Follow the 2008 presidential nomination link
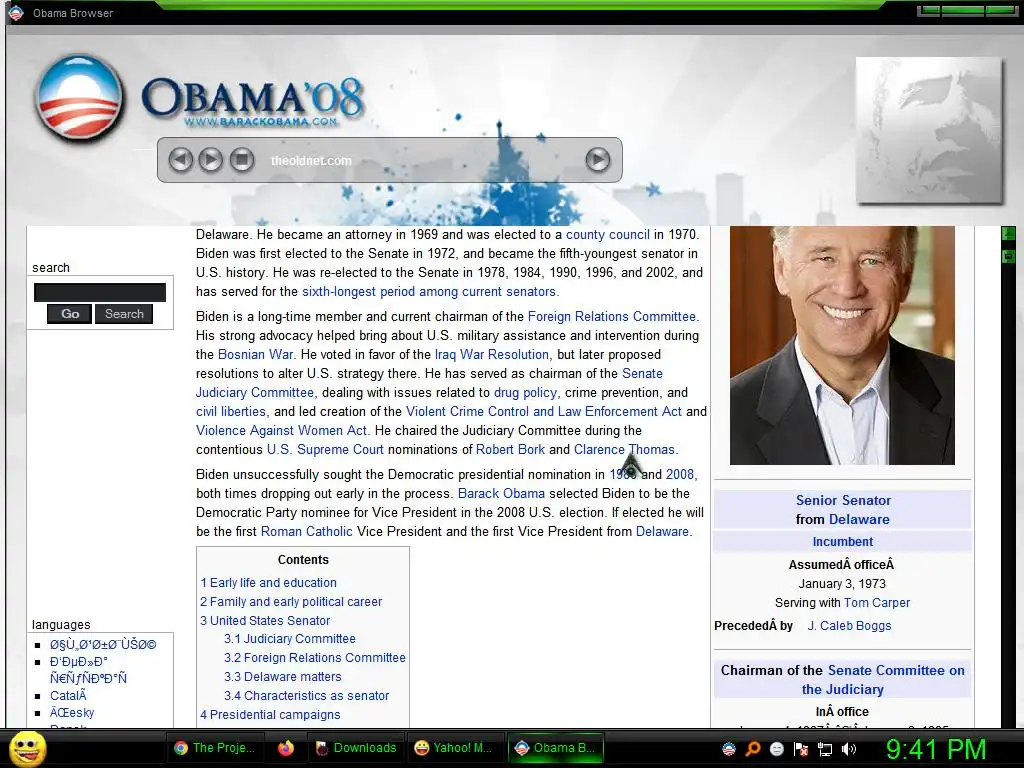The width and height of the screenshot is (1024, 768). click(x=680, y=474)
